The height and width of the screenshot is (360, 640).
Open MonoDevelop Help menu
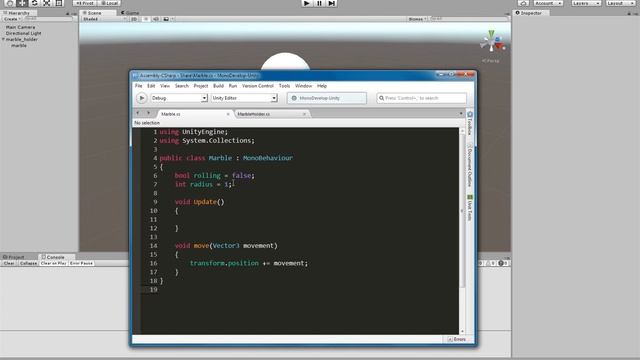pos(322,86)
